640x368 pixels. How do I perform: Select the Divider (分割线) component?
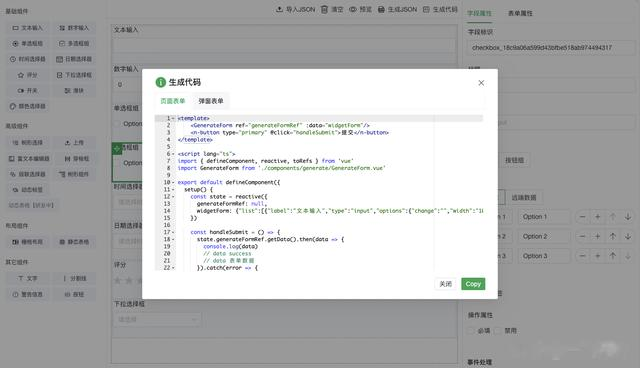(x=74, y=278)
